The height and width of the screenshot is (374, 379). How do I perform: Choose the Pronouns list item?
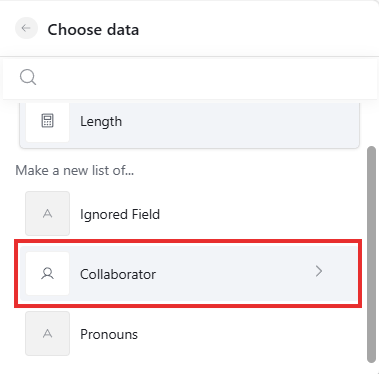point(189,334)
